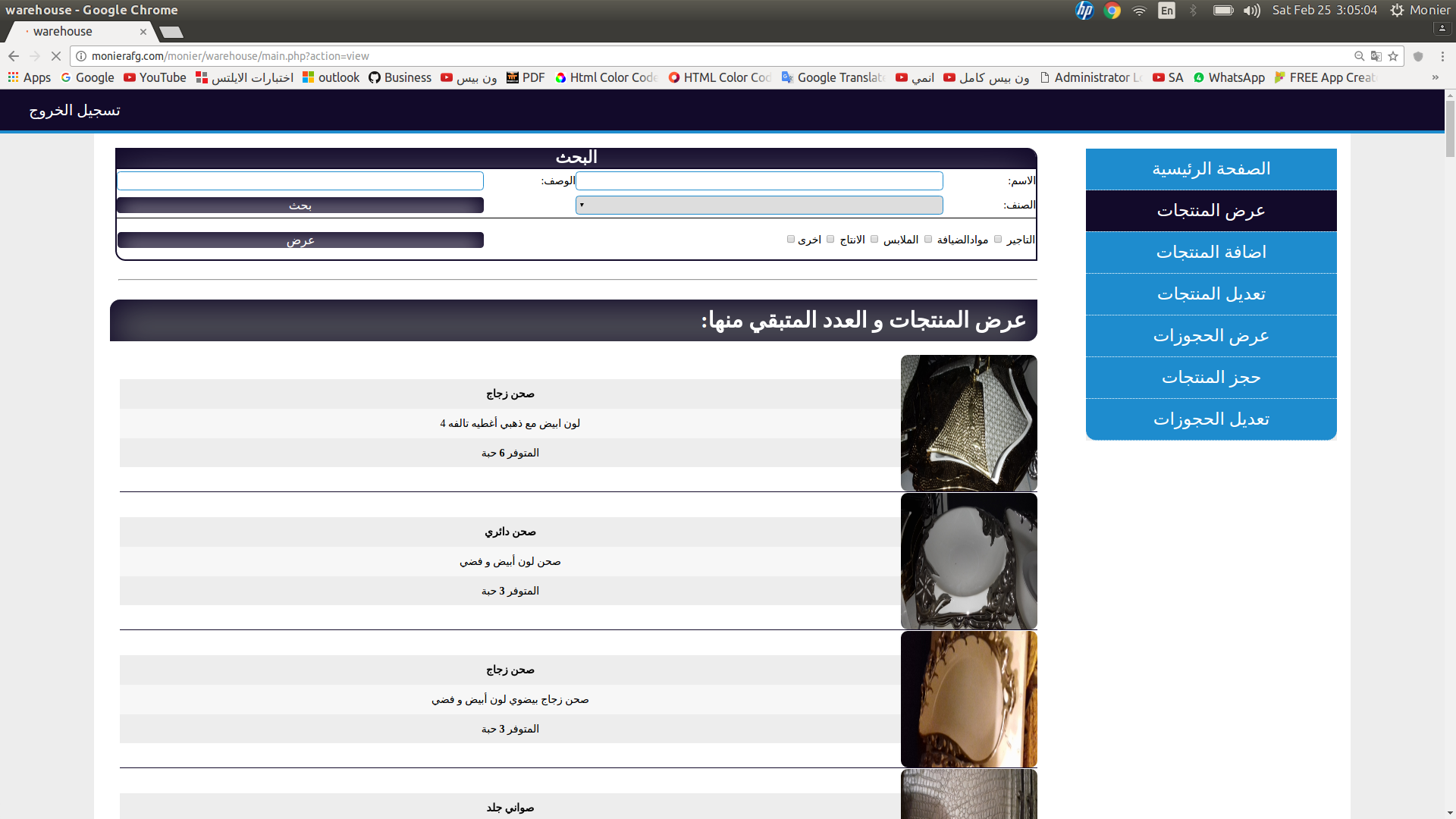1456x819 pixels.
Task: Open Chrome three-dot menu
Action: (1442, 56)
